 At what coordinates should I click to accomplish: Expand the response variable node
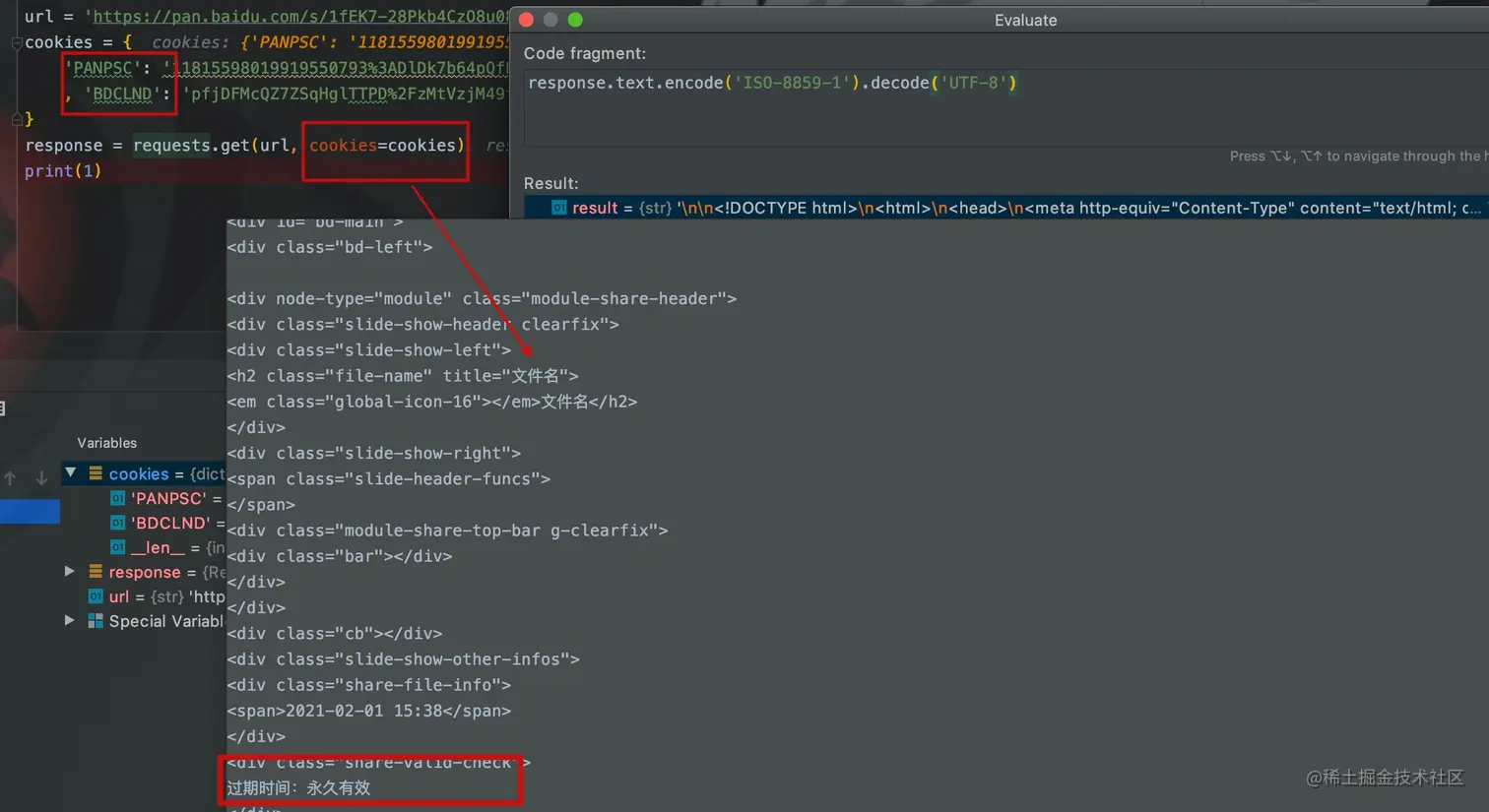pyautogui.click(x=70, y=571)
